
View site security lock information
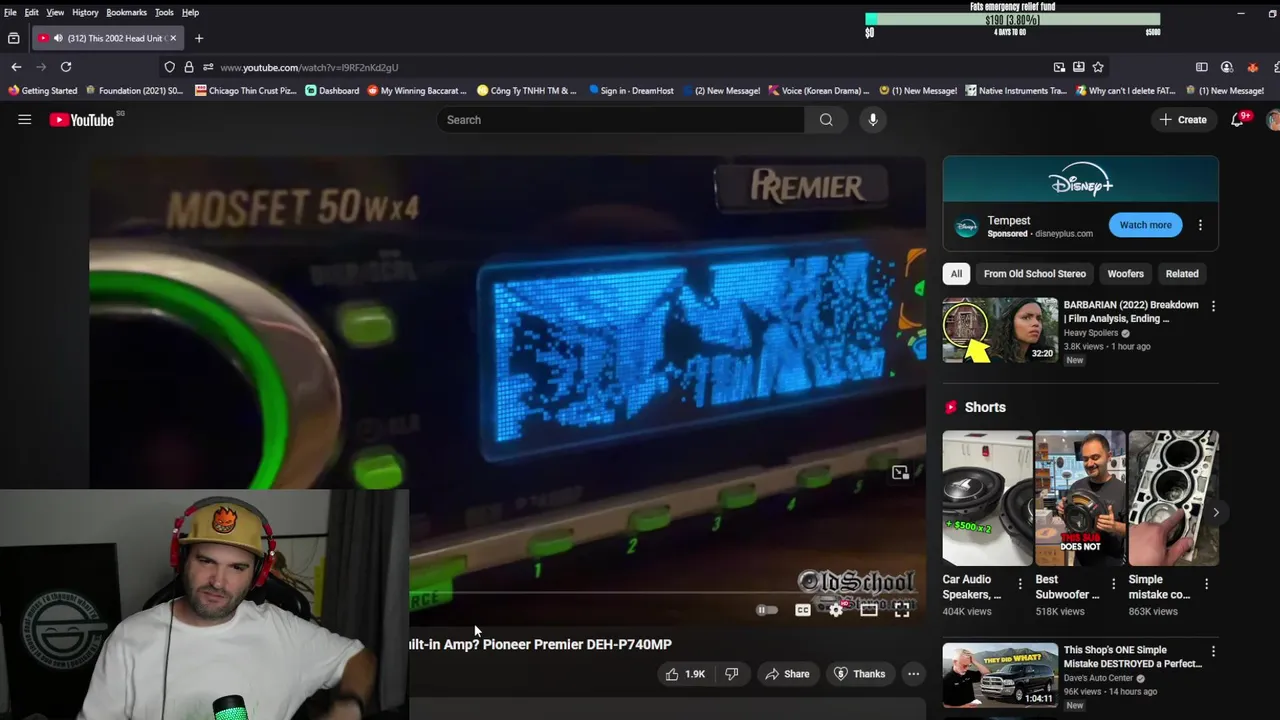pos(188,67)
